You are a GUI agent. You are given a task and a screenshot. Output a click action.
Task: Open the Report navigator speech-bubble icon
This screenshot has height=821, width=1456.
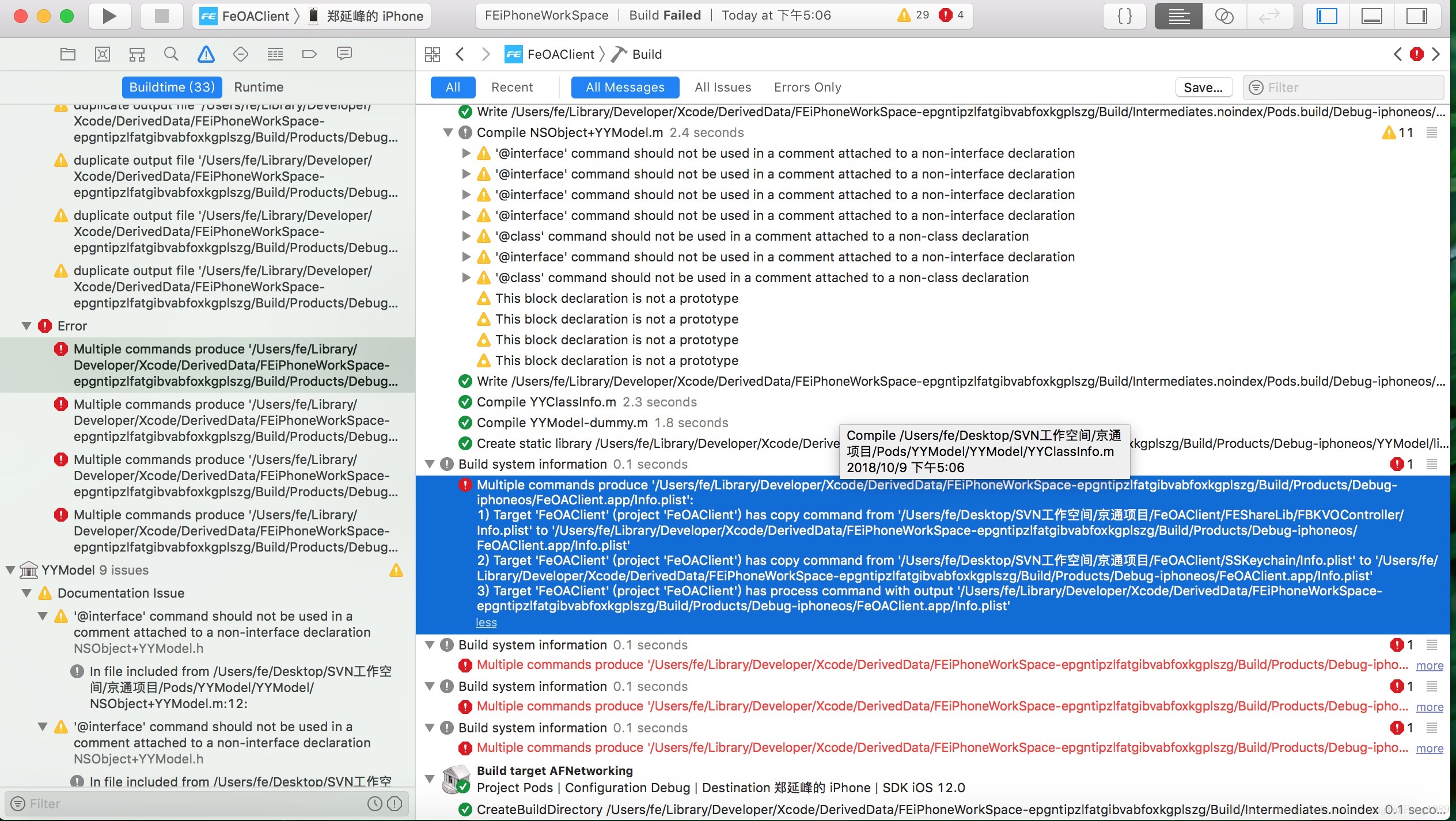pyautogui.click(x=344, y=54)
